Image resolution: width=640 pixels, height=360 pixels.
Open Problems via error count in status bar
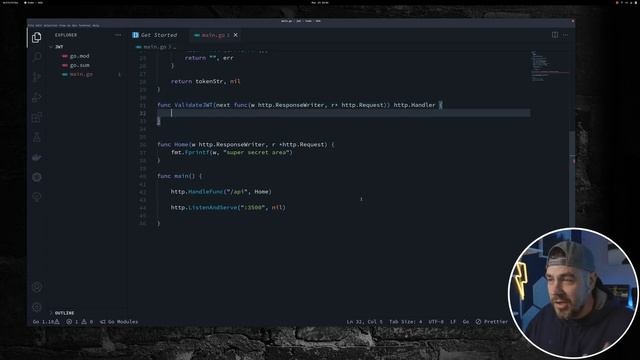point(72,322)
